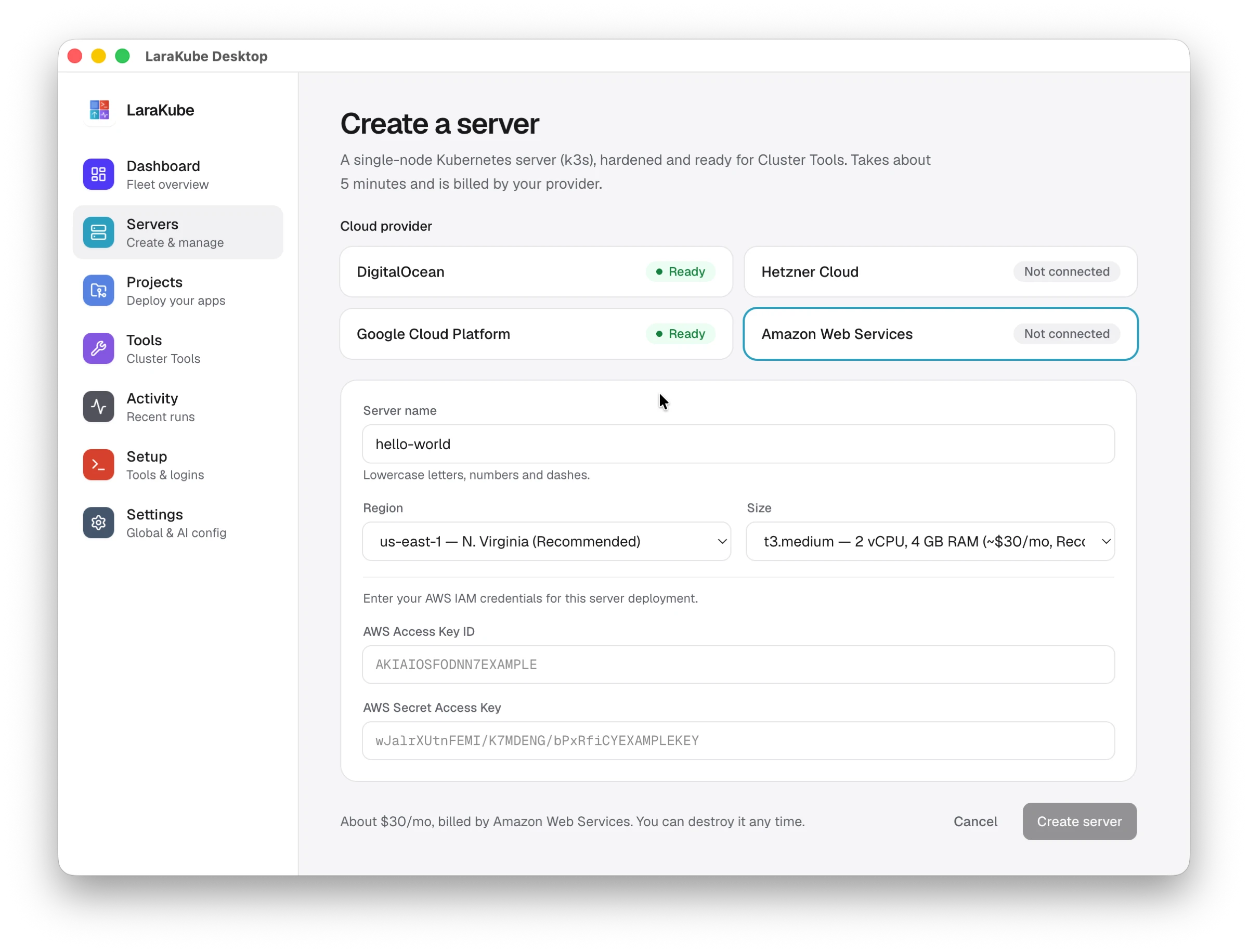
Task: Close the LaraKube Desktop window
Action: coord(75,56)
